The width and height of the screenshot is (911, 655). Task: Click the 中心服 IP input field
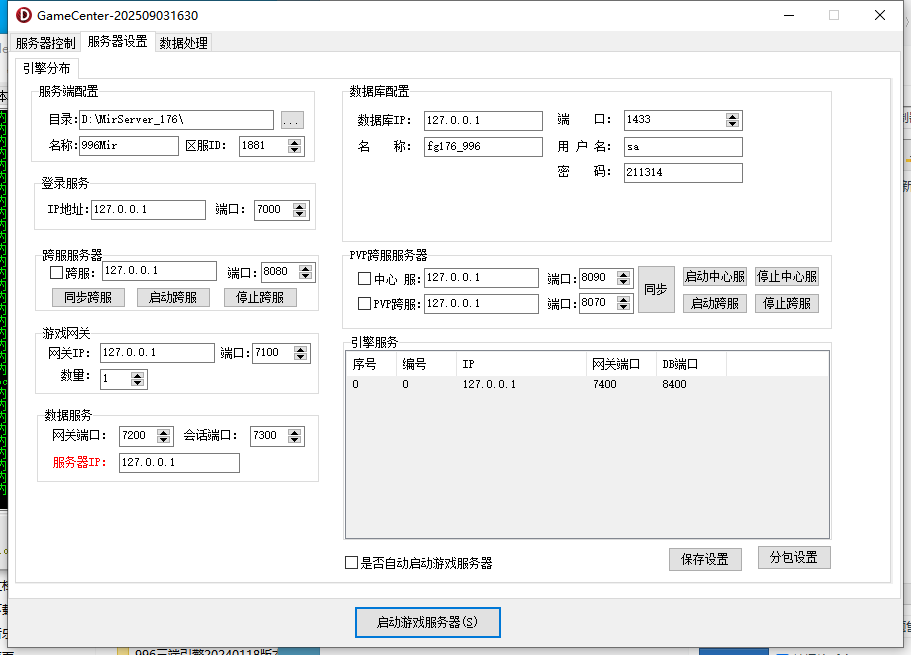click(481, 278)
